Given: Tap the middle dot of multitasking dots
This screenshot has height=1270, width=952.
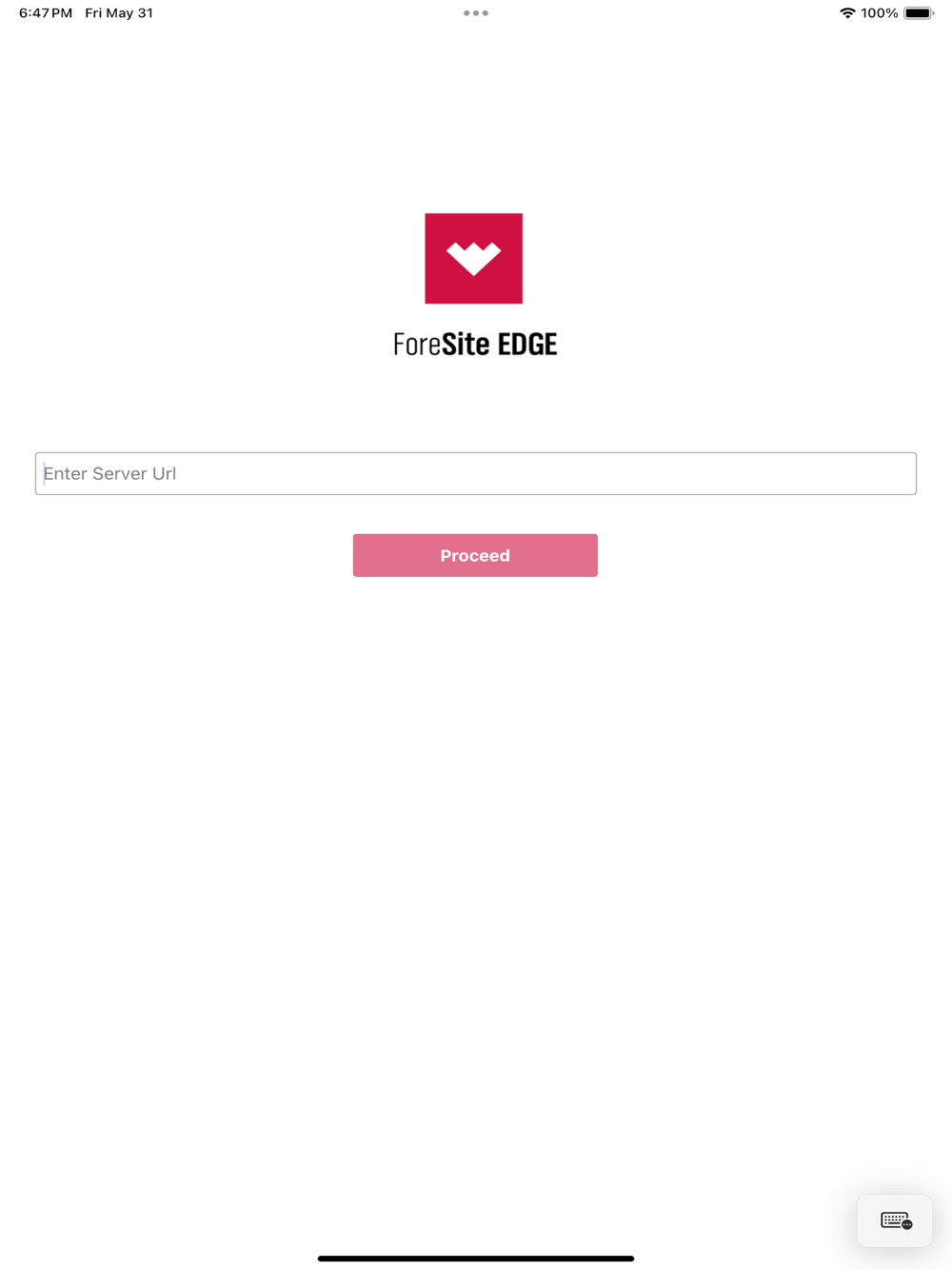Looking at the screenshot, I should click(x=476, y=13).
